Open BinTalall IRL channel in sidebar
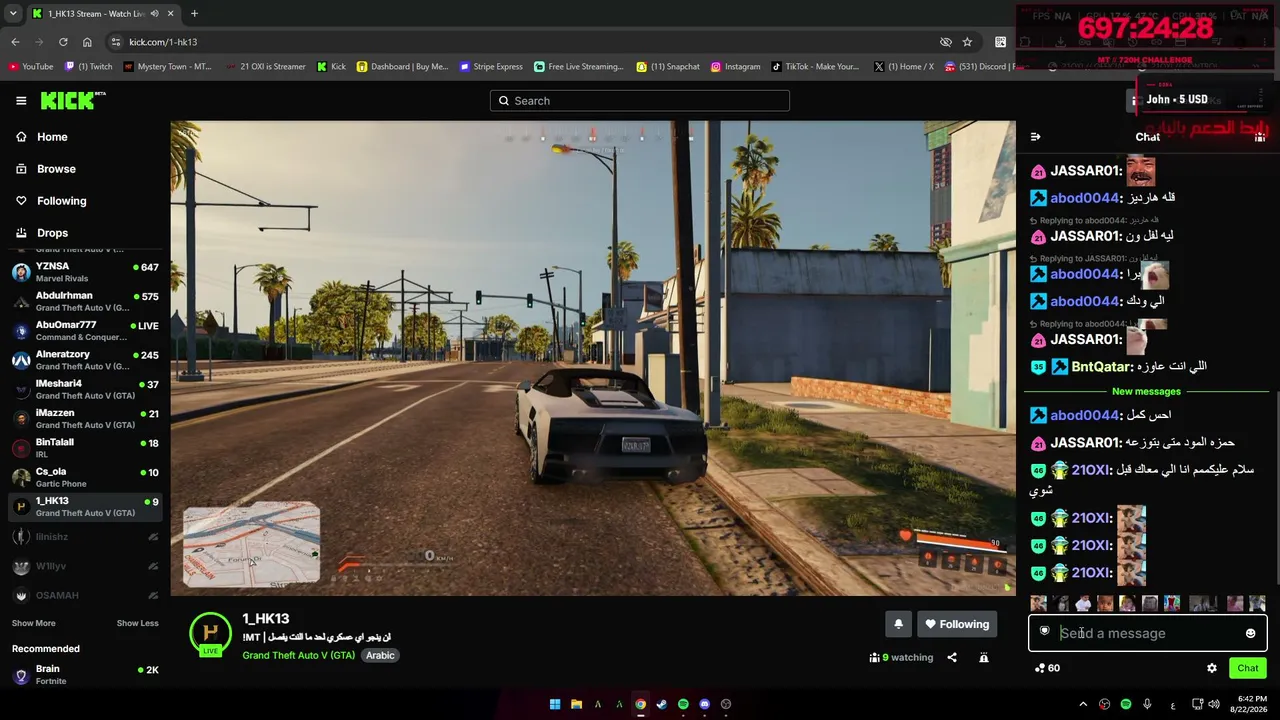This screenshot has width=1280, height=720. [x=85, y=448]
